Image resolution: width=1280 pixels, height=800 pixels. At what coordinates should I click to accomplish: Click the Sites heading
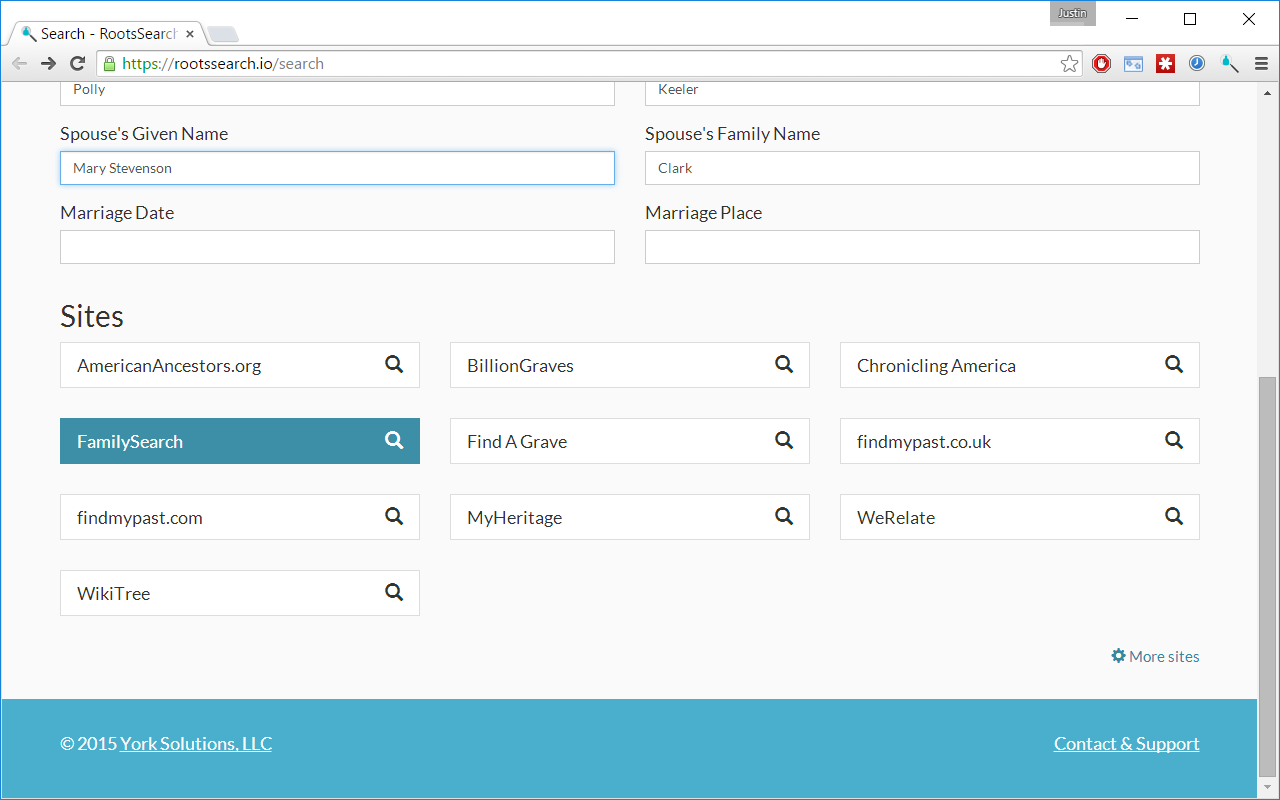tap(92, 316)
